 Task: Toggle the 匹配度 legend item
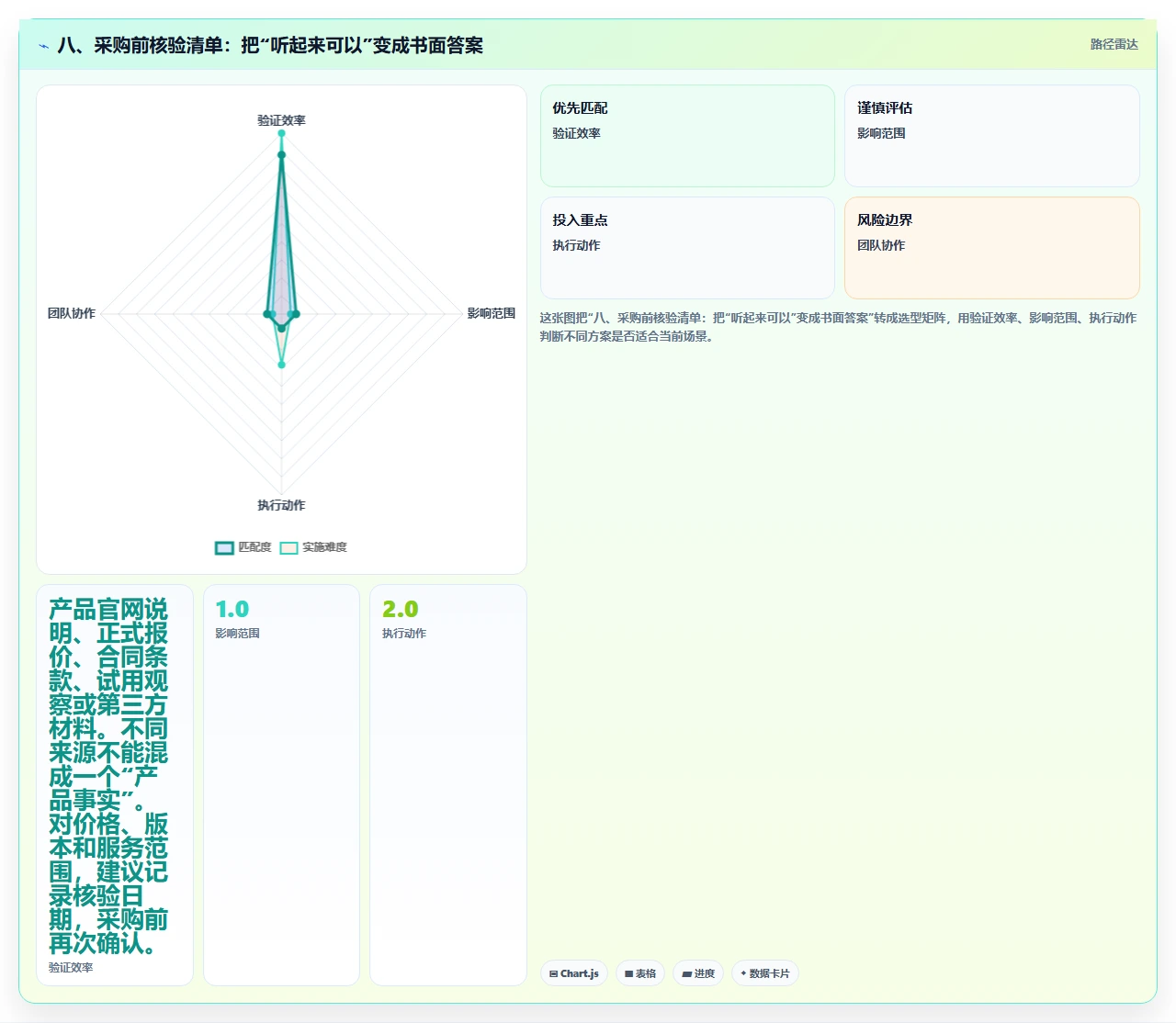pos(243,547)
